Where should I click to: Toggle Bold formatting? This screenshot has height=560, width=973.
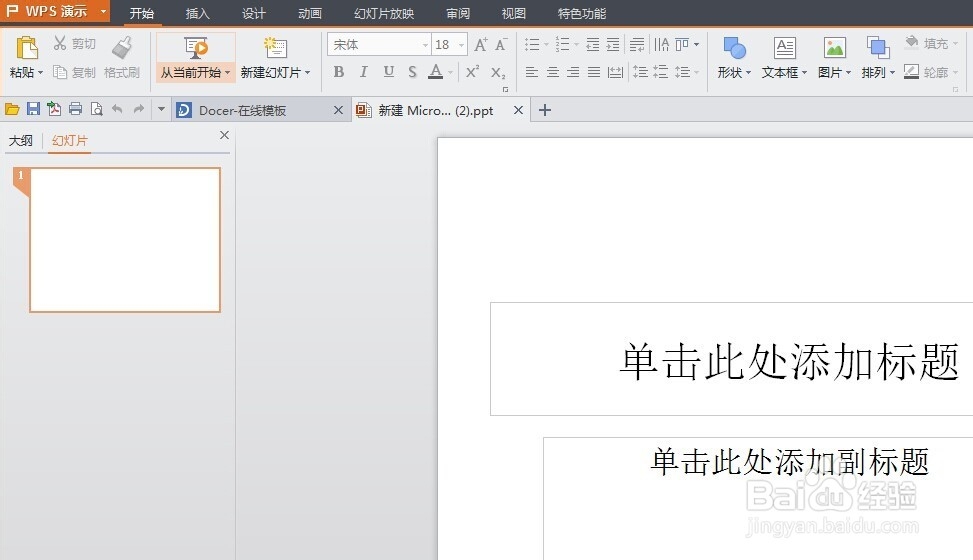[x=339, y=72]
